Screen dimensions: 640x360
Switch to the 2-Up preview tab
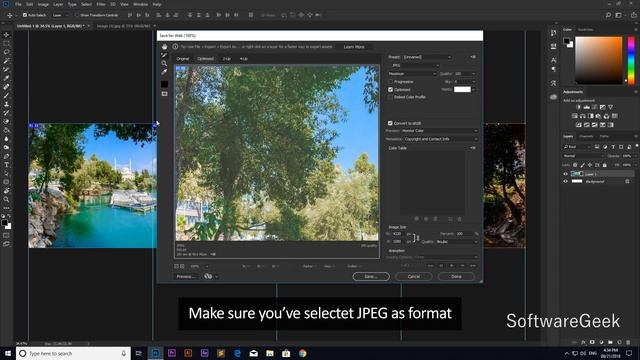[x=227, y=59]
